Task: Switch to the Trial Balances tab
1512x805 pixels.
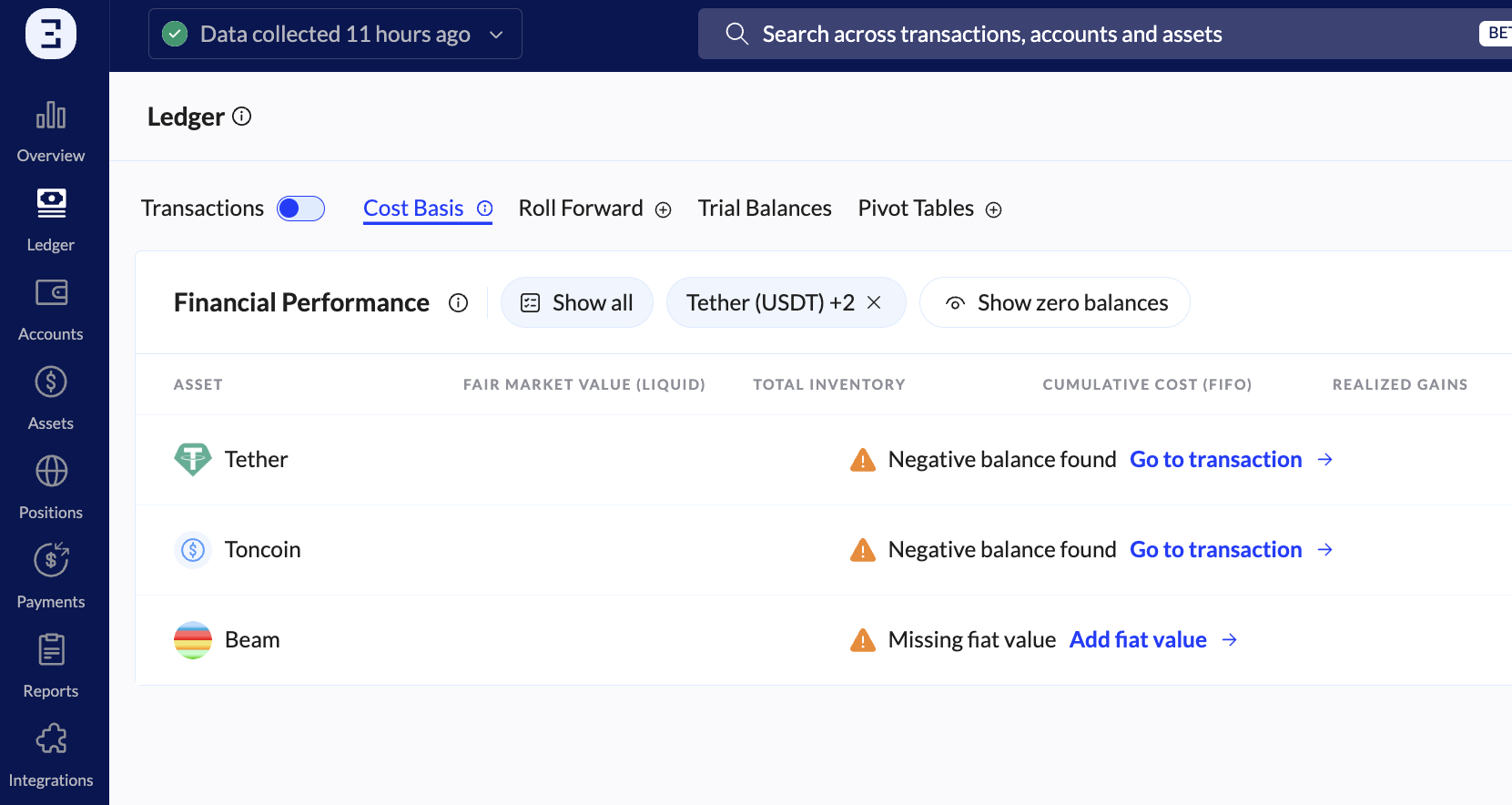Action: pyautogui.click(x=765, y=209)
